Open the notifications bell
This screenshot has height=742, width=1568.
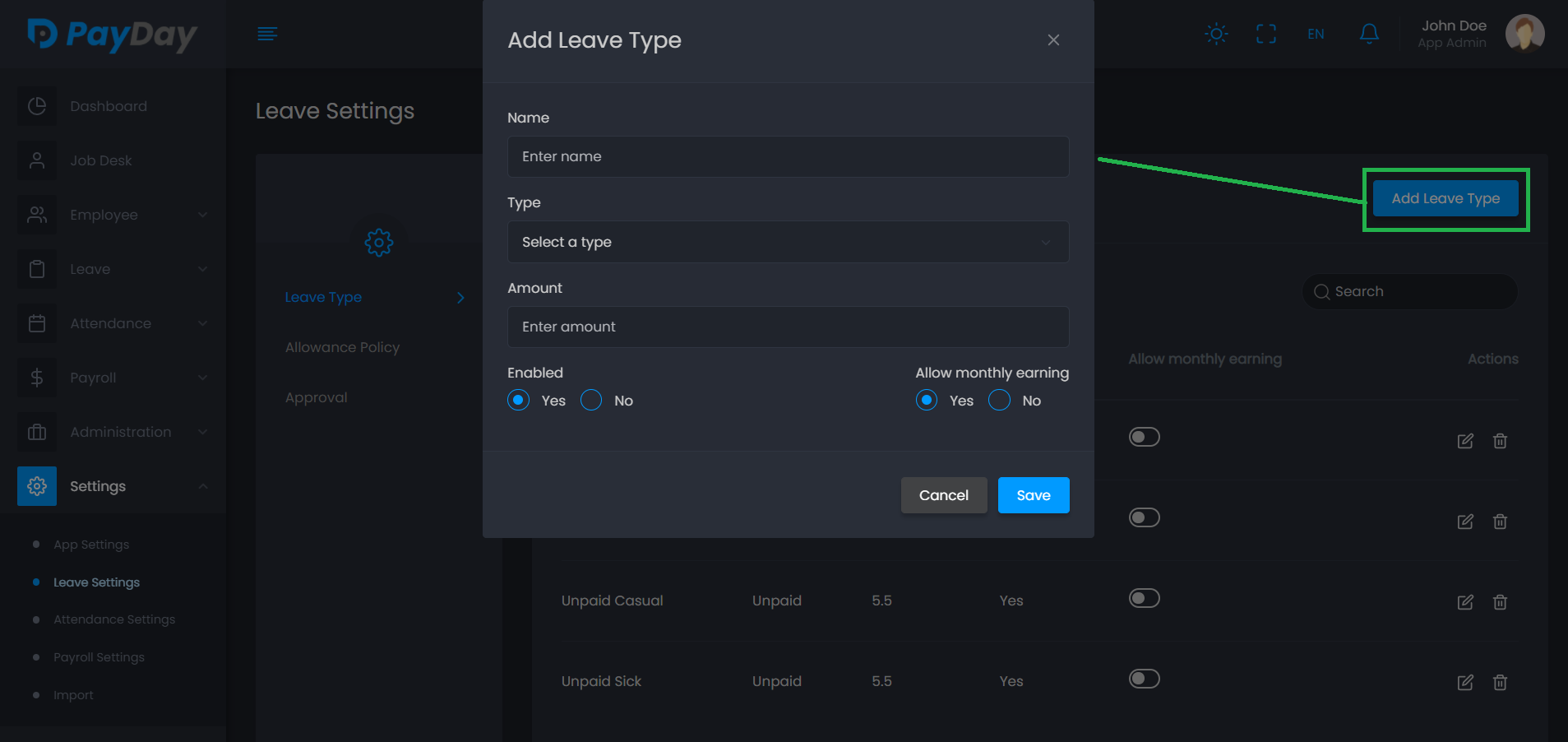click(x=1369, y=34)
